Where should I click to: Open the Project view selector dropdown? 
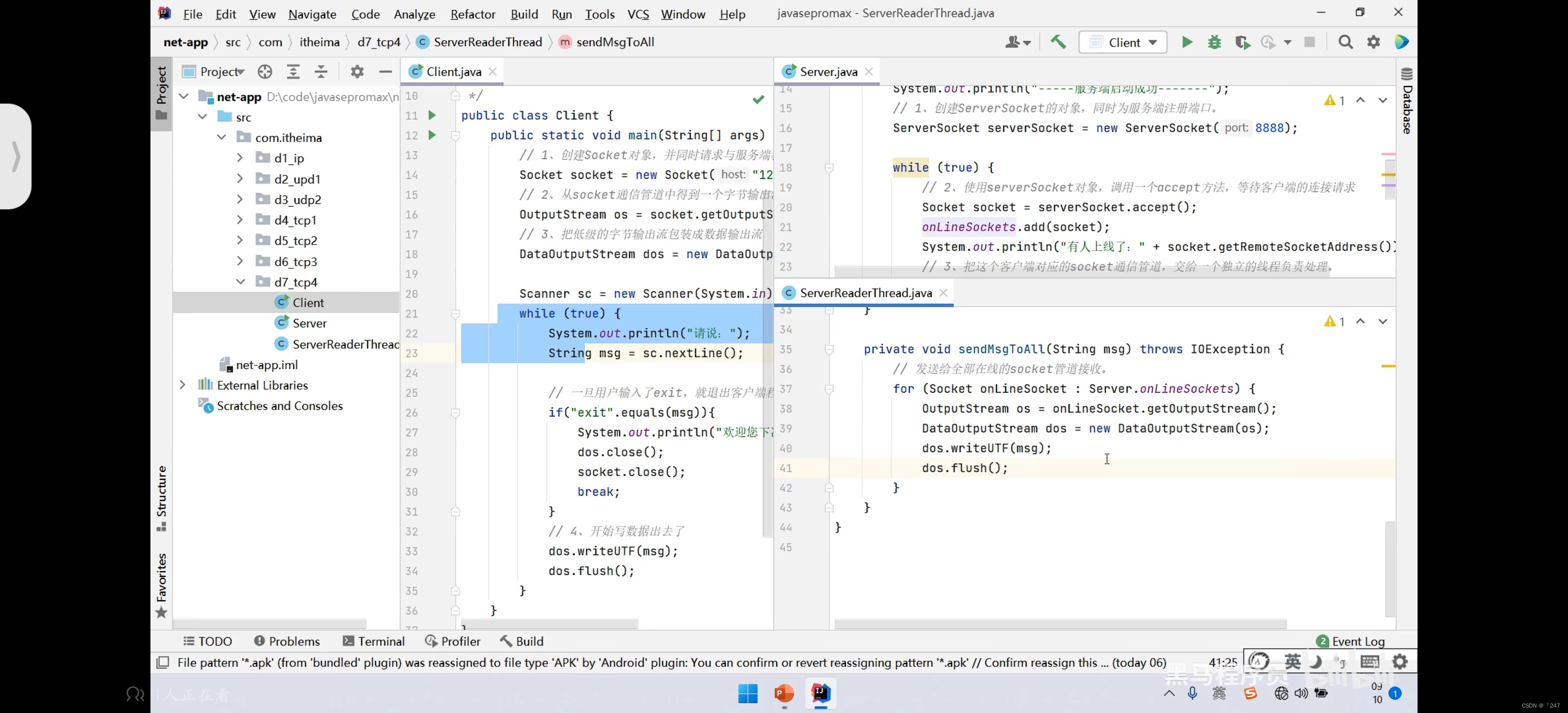[x=214, y=72]
